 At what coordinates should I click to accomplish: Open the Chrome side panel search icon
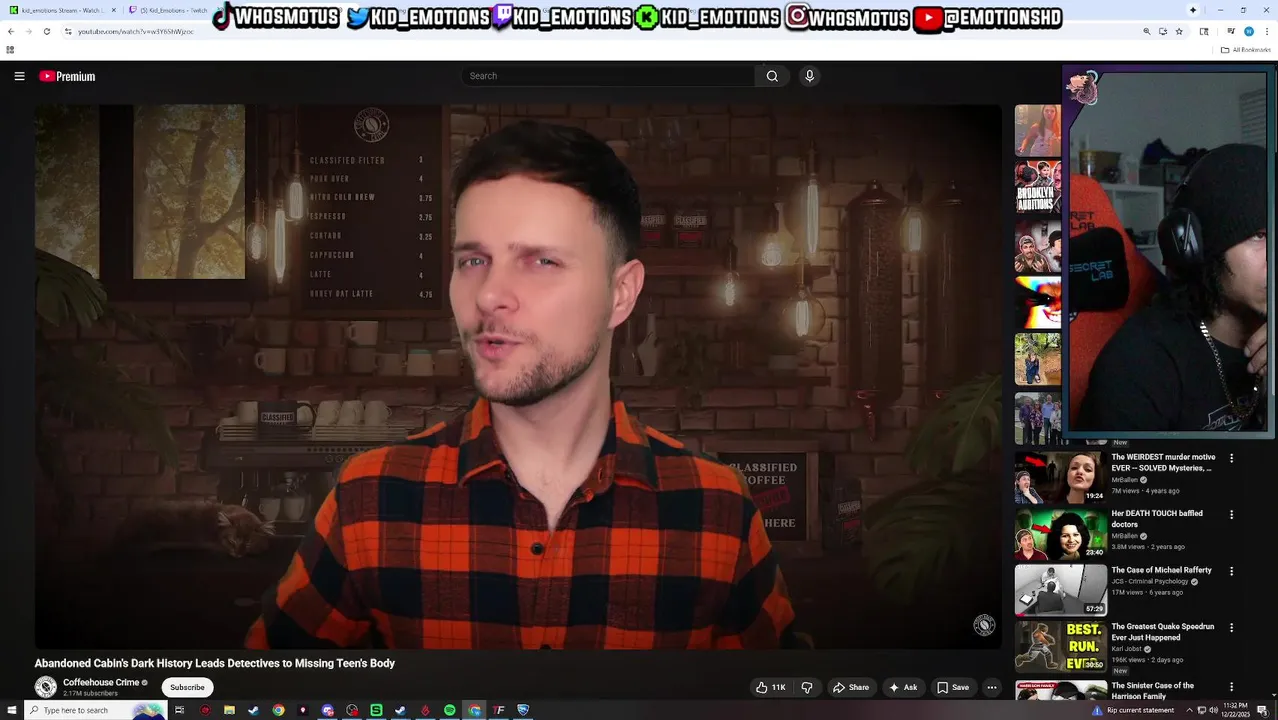[x=1204, y=31]
